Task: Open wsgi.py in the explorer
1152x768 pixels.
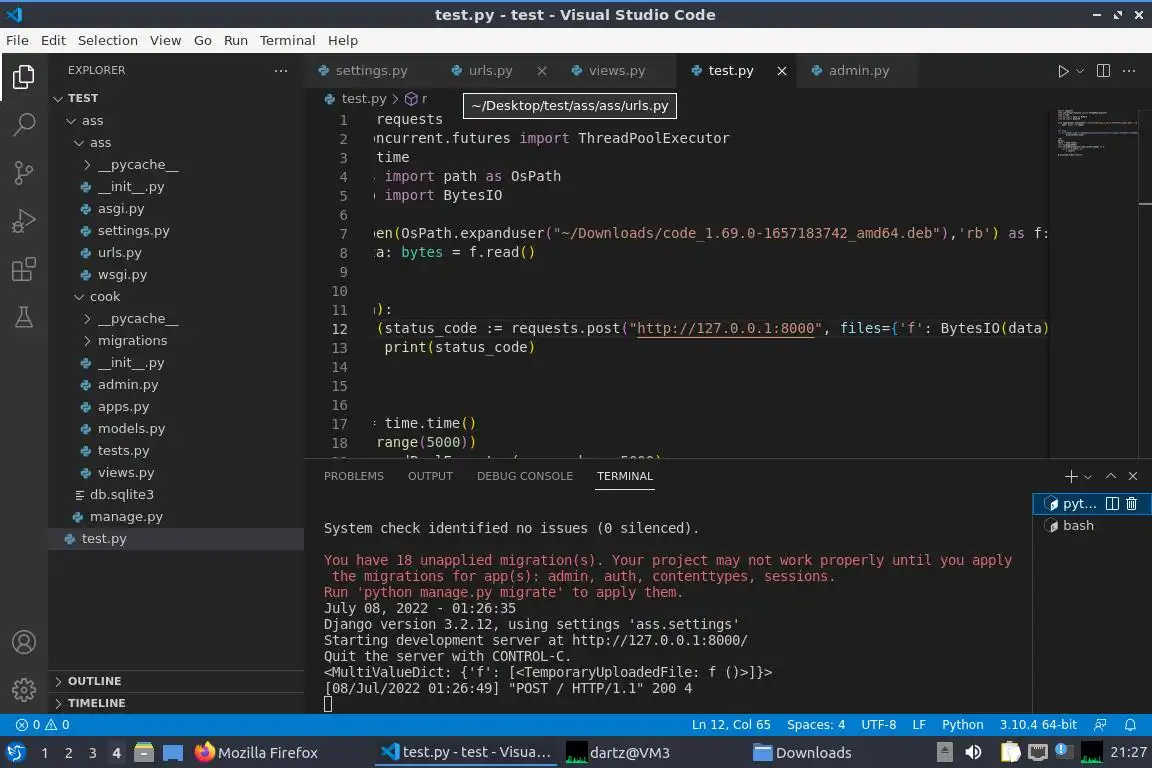Action: click(176, 275)
